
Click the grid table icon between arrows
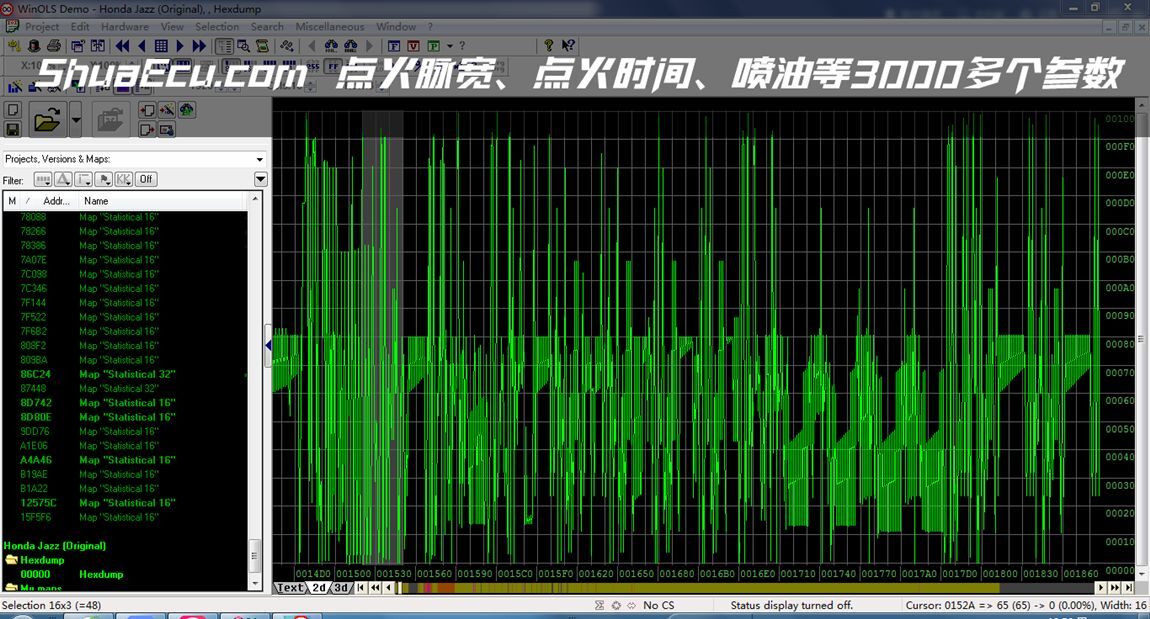[x=161, y=46]
